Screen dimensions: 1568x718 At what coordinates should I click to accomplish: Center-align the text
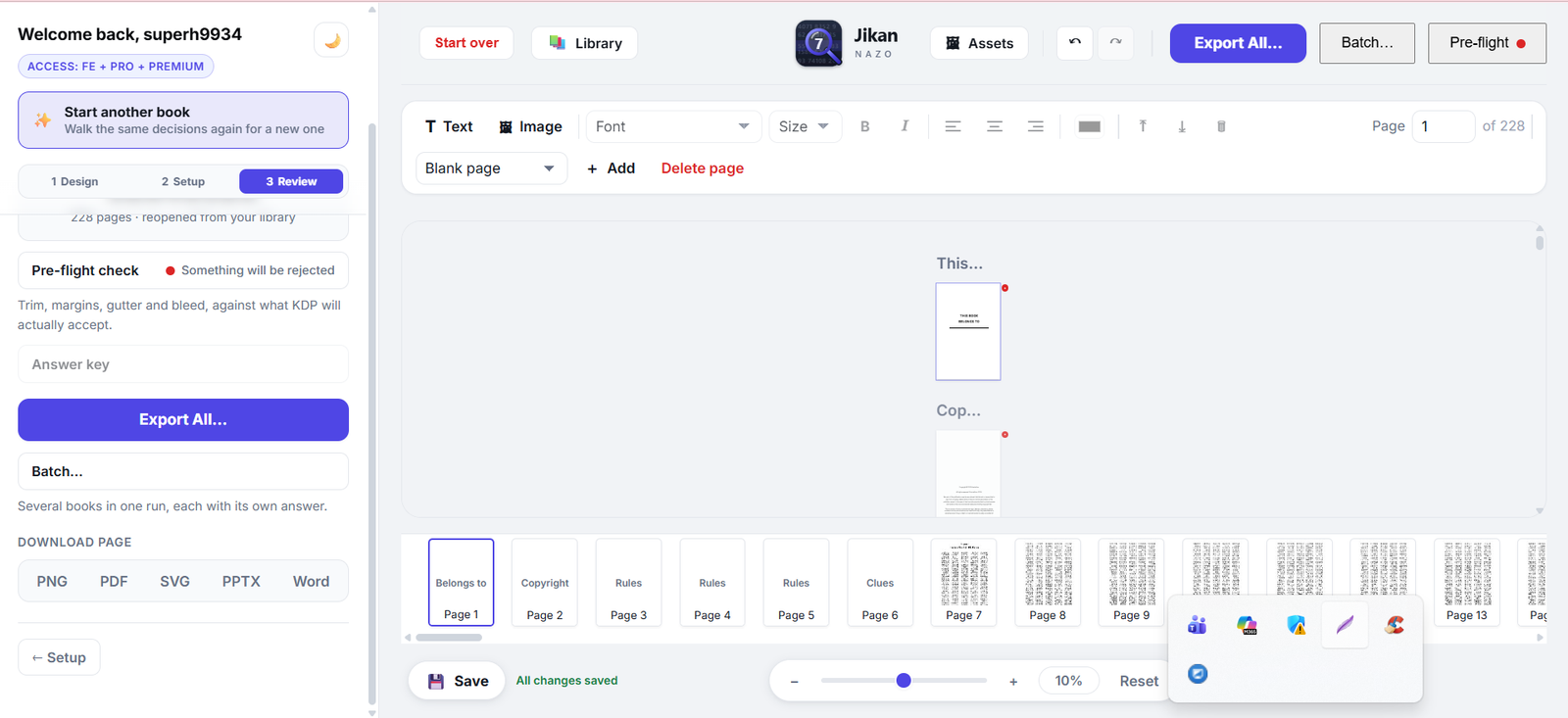(x=995, y=126)
